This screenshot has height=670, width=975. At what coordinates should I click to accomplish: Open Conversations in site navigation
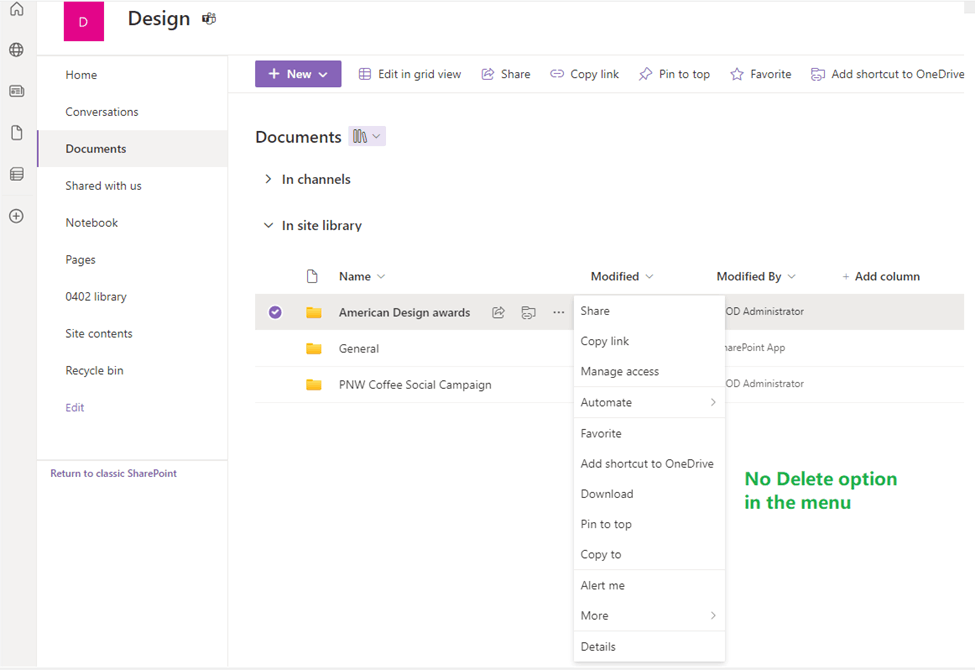pos(102,112)
